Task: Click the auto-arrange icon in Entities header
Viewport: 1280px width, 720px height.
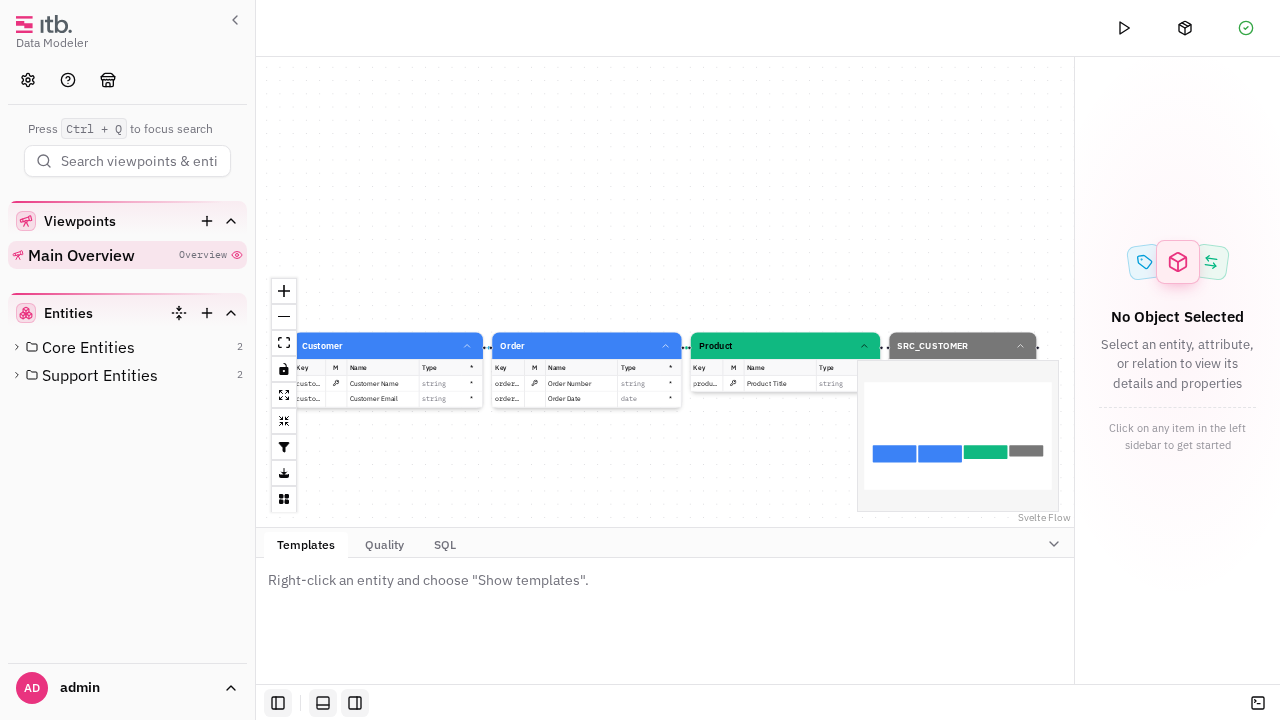Action: 179,313
